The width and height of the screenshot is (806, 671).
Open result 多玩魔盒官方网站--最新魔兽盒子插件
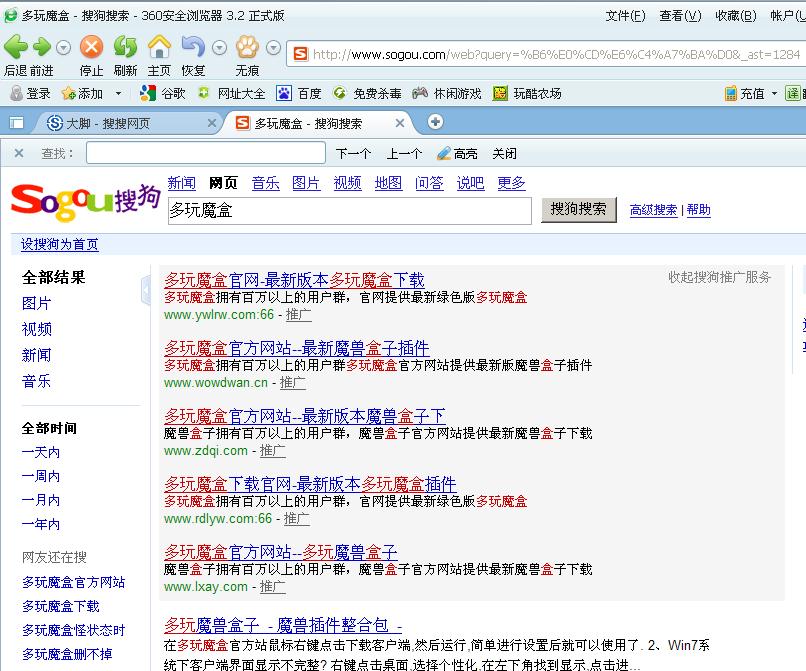(x=297, y=348)
